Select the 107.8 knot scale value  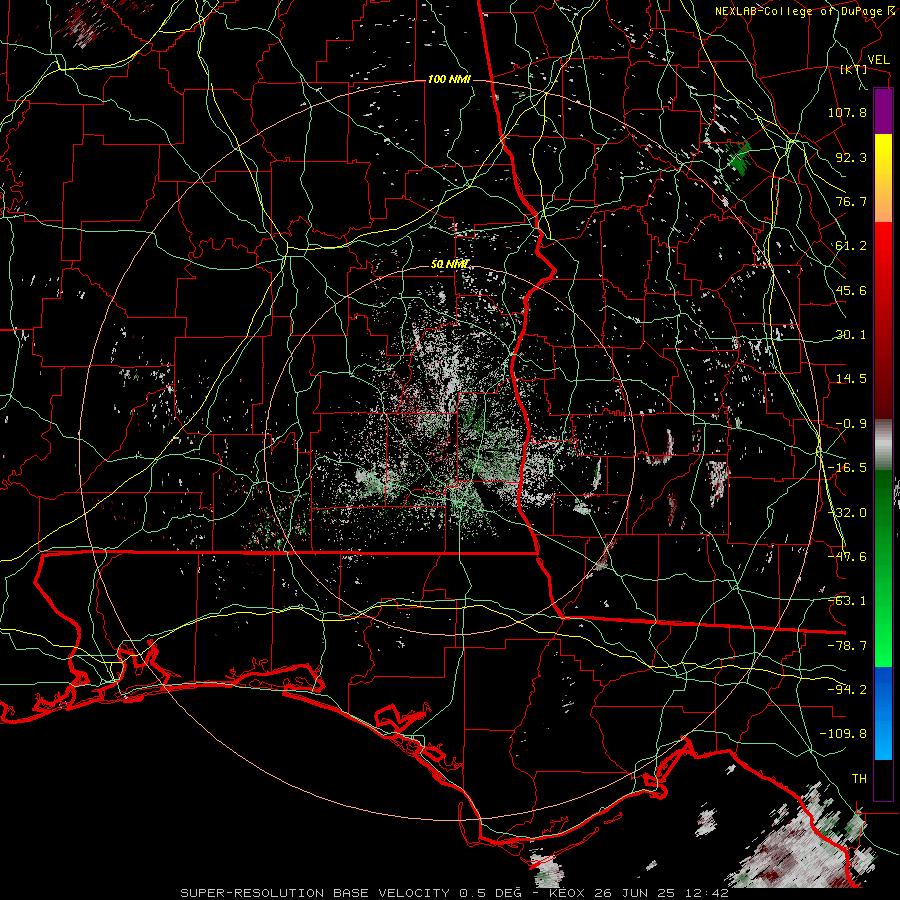pyautogui.click(x=847, y=112)
